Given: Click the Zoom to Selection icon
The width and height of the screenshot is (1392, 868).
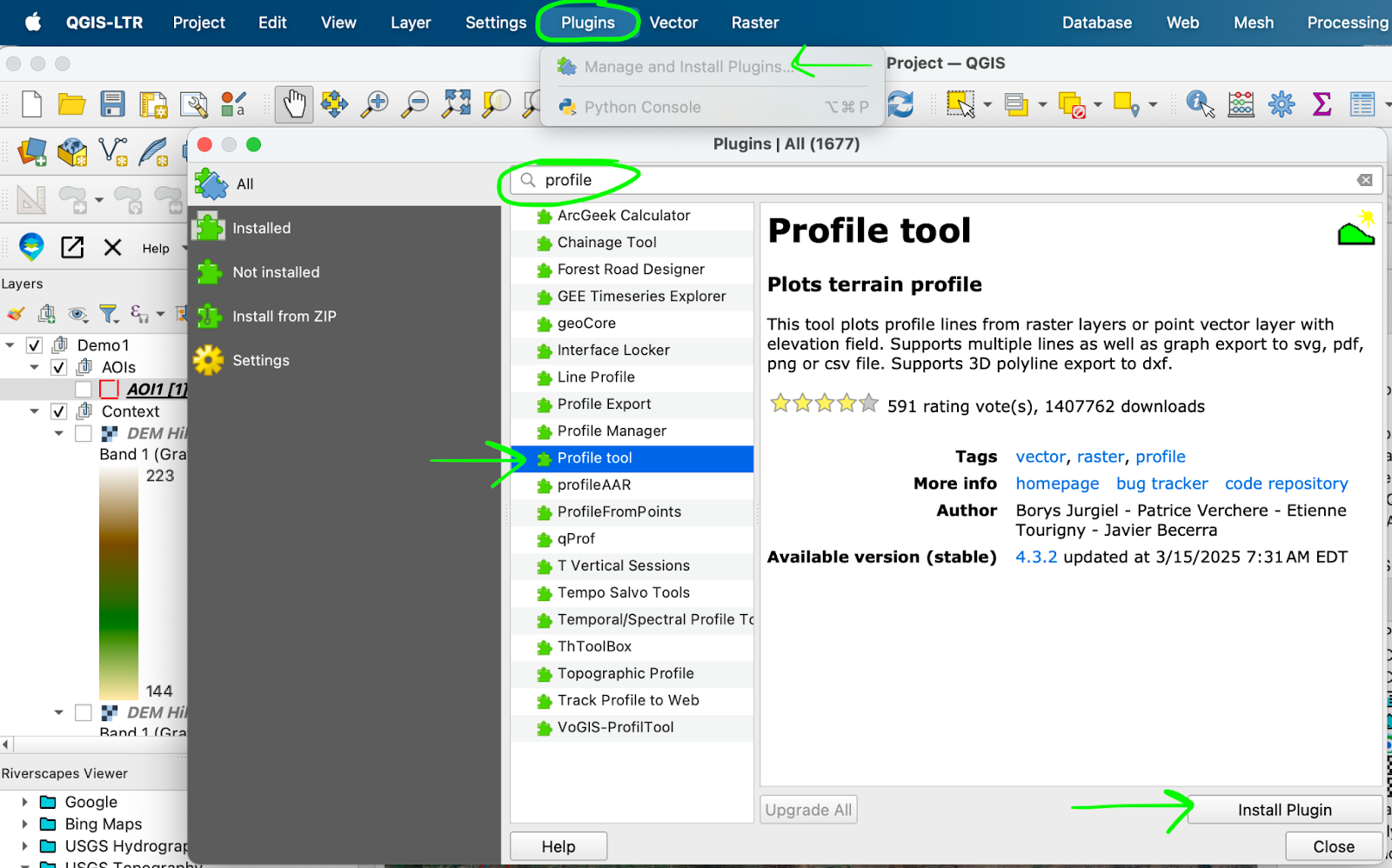Looking at the screenshot, I should point(496,104).
